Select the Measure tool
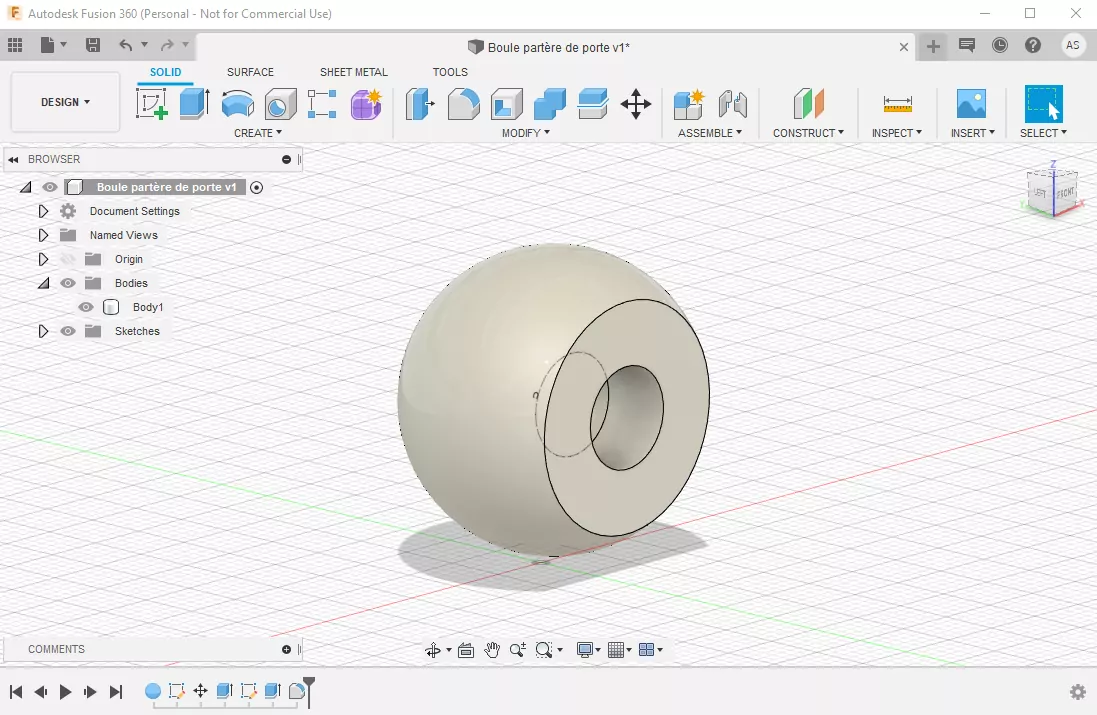 [898, 104]
